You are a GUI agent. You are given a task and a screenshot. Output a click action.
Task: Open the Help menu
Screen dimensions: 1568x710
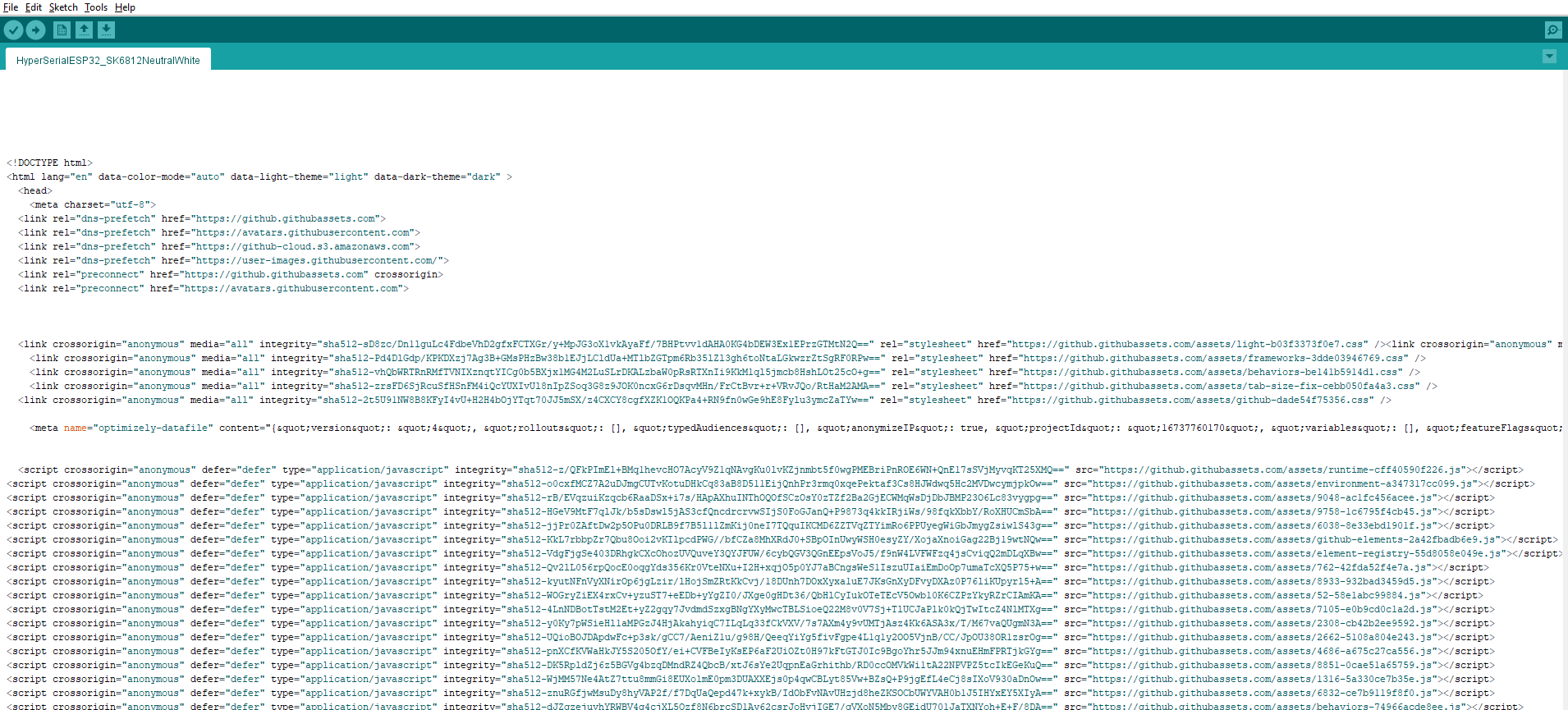pyautogui.click(x=125, y=7)
